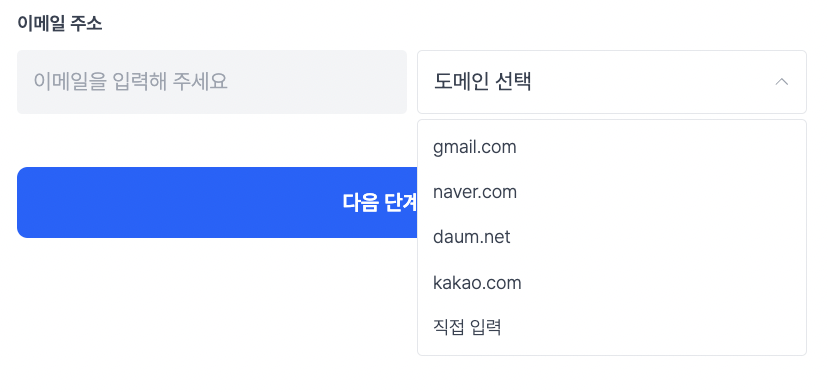Choose naver.com as the email domain
Screen dimensions: 828x392
[x=612, y=192]
